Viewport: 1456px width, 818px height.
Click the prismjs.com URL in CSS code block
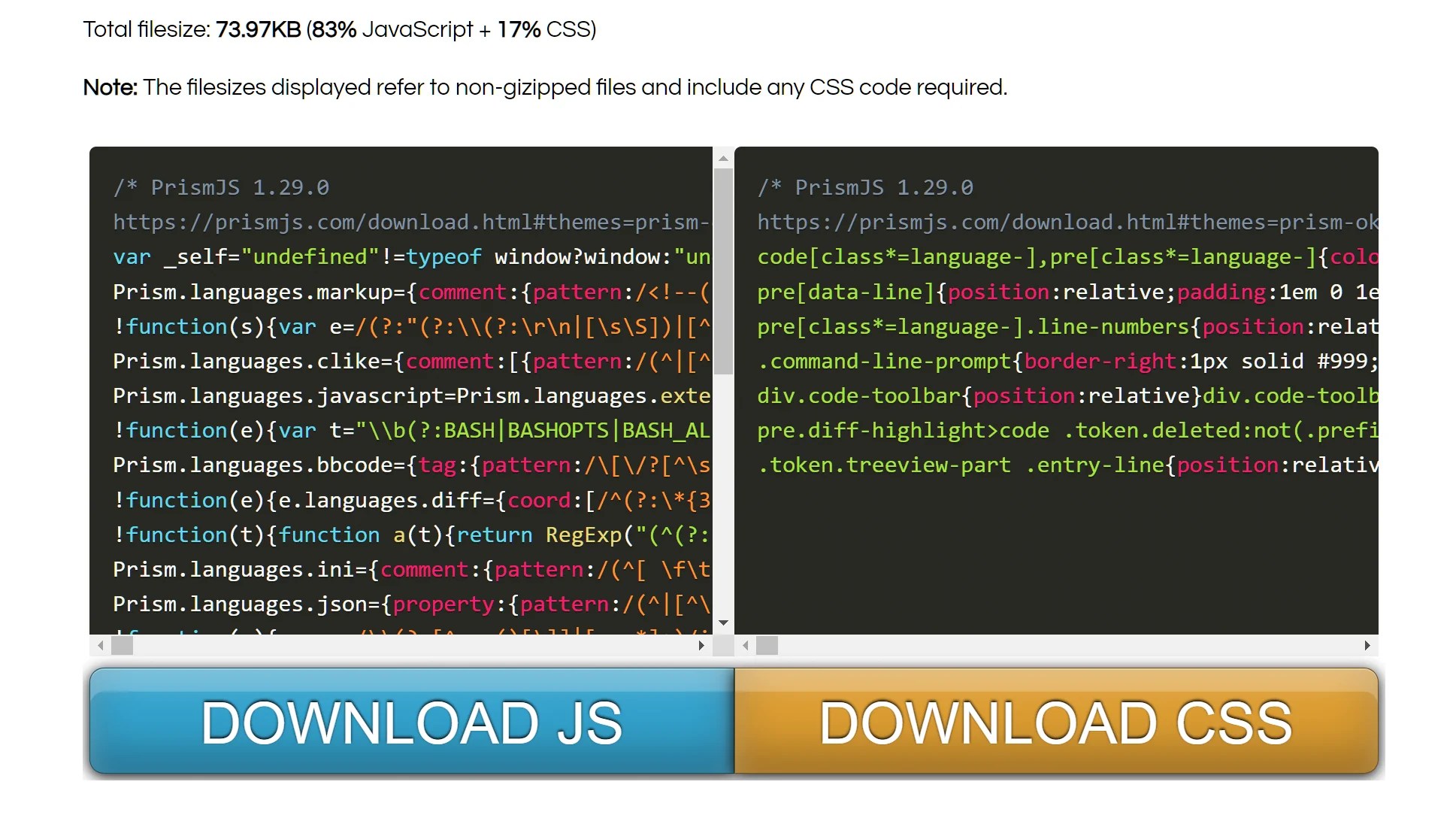pyautogui.click(x=1067, y=223)
